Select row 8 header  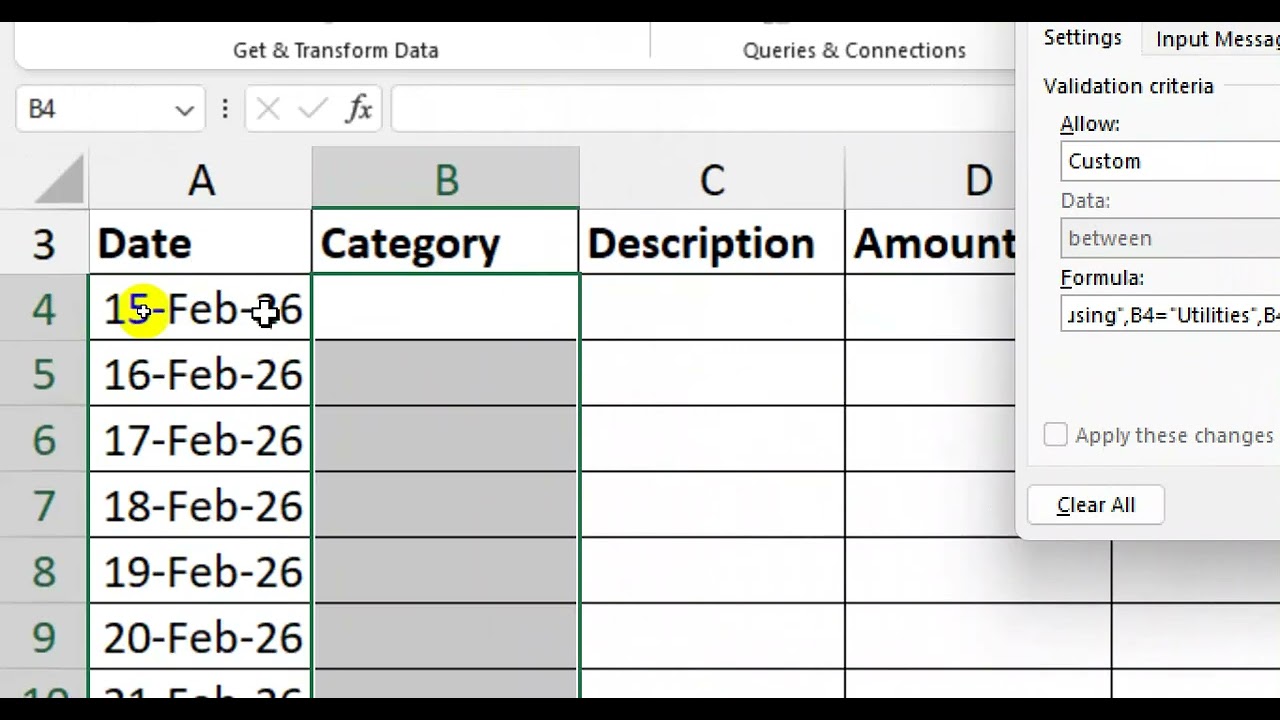point(44,572)
